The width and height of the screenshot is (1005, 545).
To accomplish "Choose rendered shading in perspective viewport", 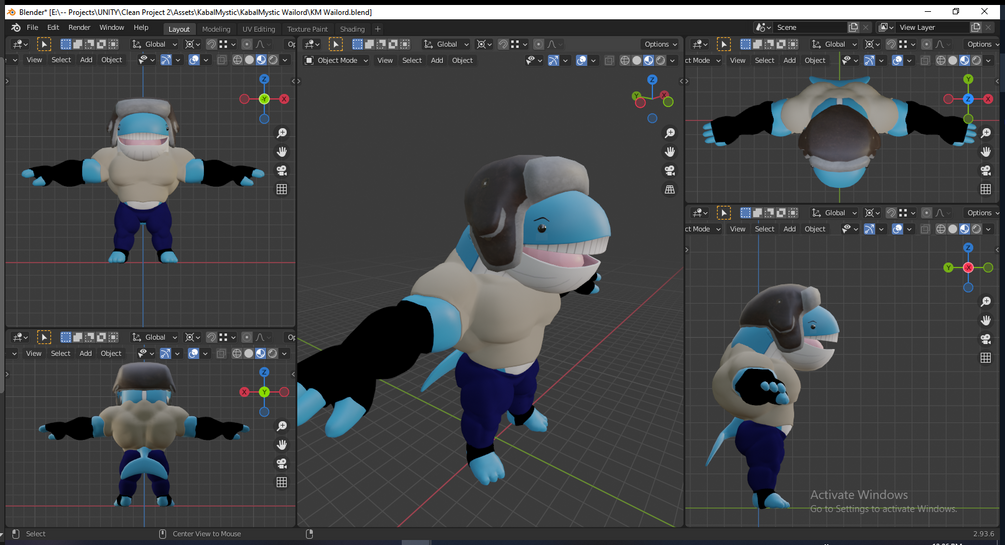I will click(660, 60).
